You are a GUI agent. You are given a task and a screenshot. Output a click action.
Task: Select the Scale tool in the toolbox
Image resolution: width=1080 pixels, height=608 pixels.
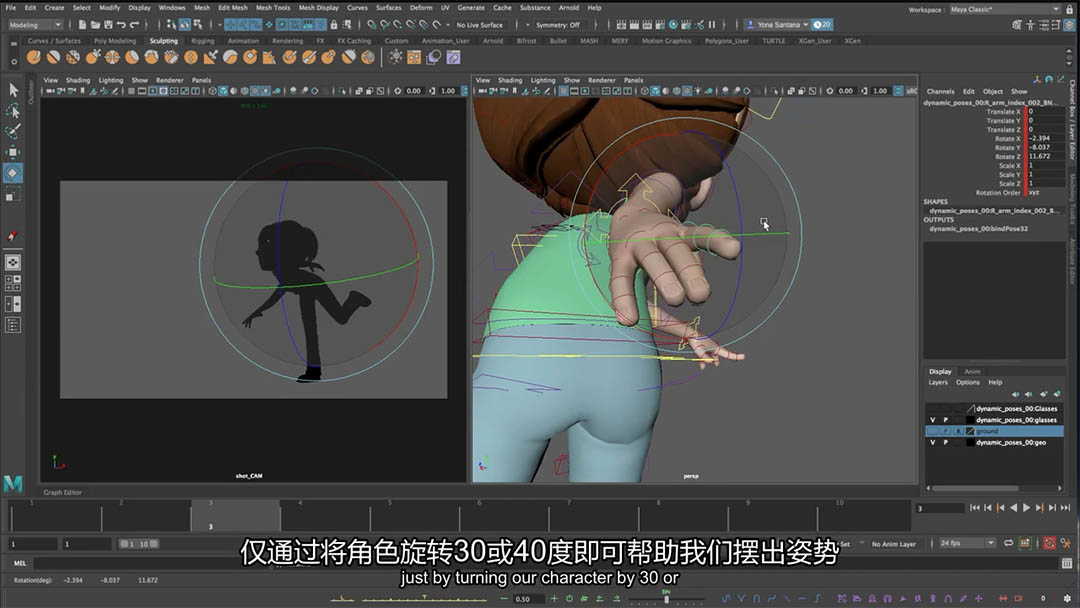(13, 194)
